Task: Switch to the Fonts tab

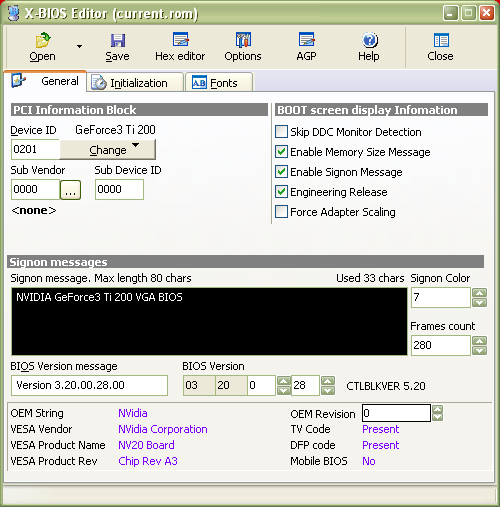Action: tap(219, 83)
